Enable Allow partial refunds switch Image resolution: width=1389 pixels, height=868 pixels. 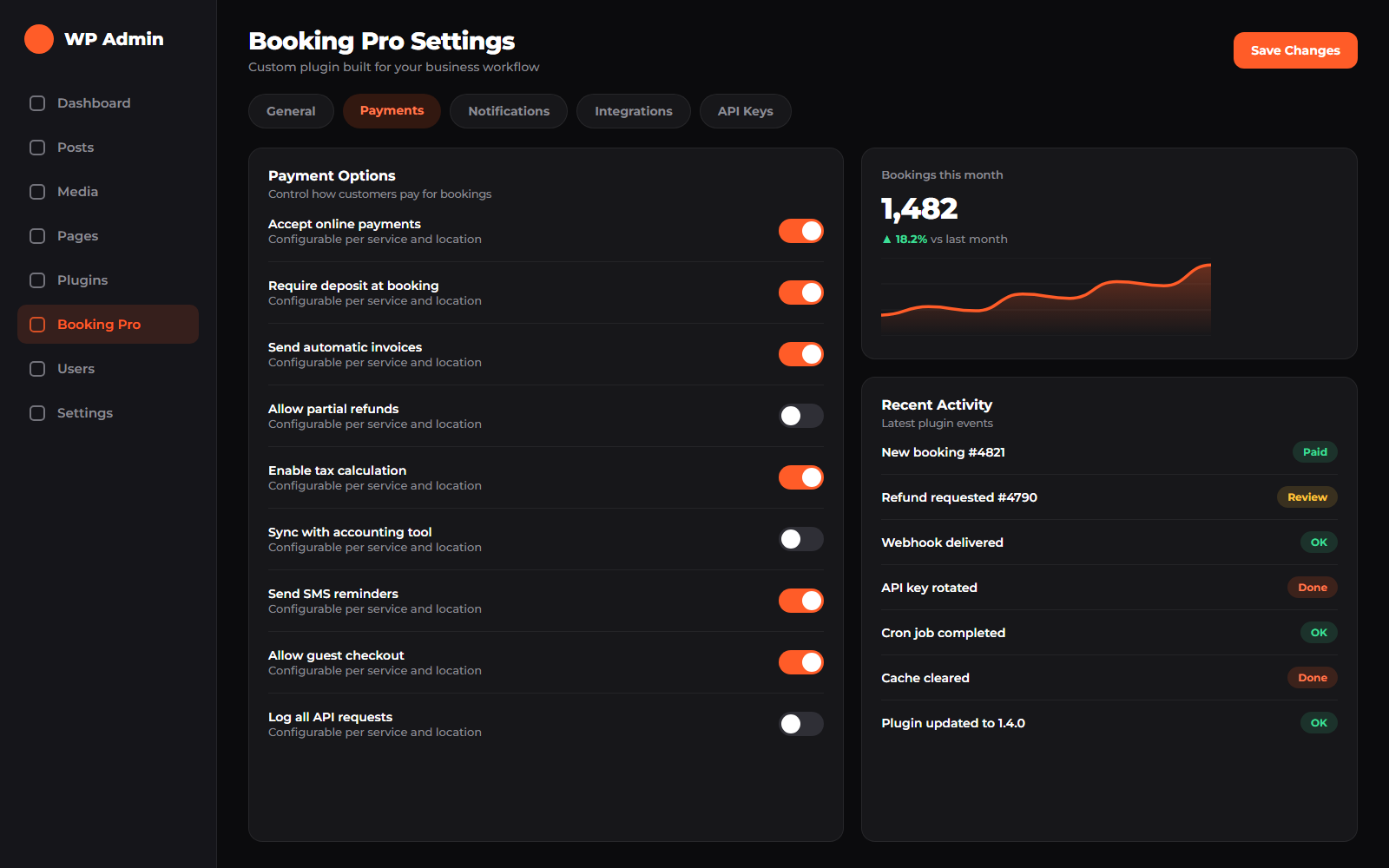click(x=801, y=416)
